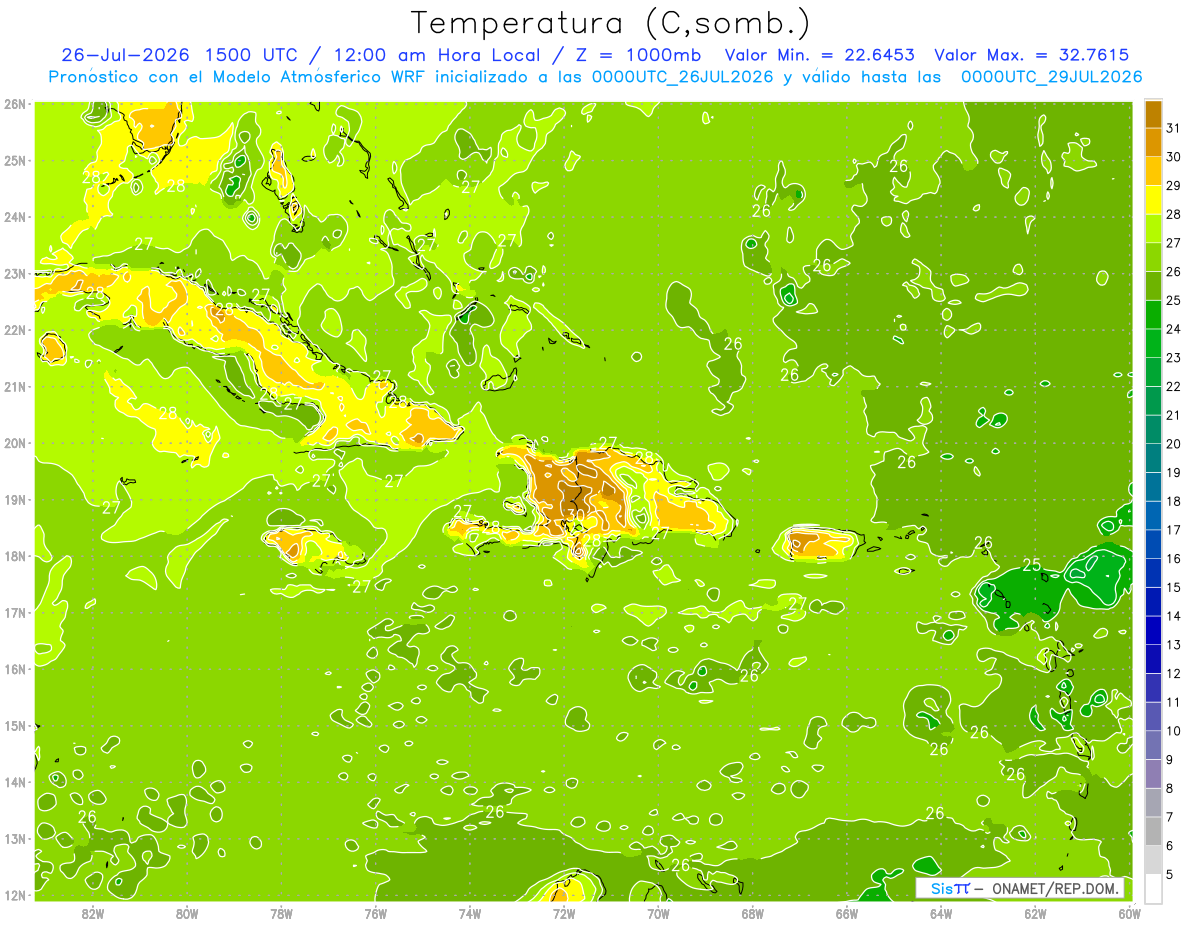
Task: Click the "16" label on the color scale
Action: pos(1173,558)
